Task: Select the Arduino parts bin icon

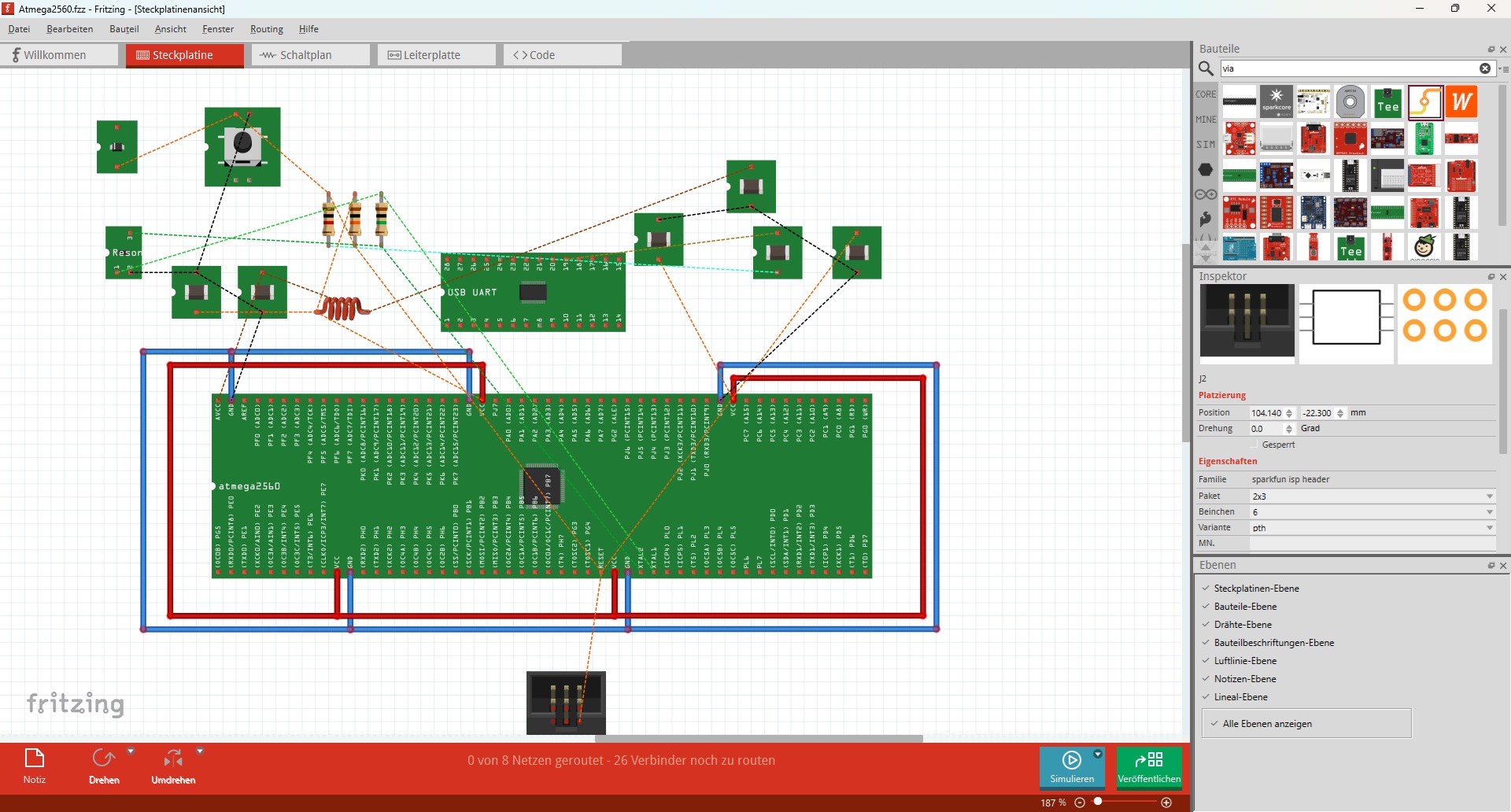Action: point(1206,194)
